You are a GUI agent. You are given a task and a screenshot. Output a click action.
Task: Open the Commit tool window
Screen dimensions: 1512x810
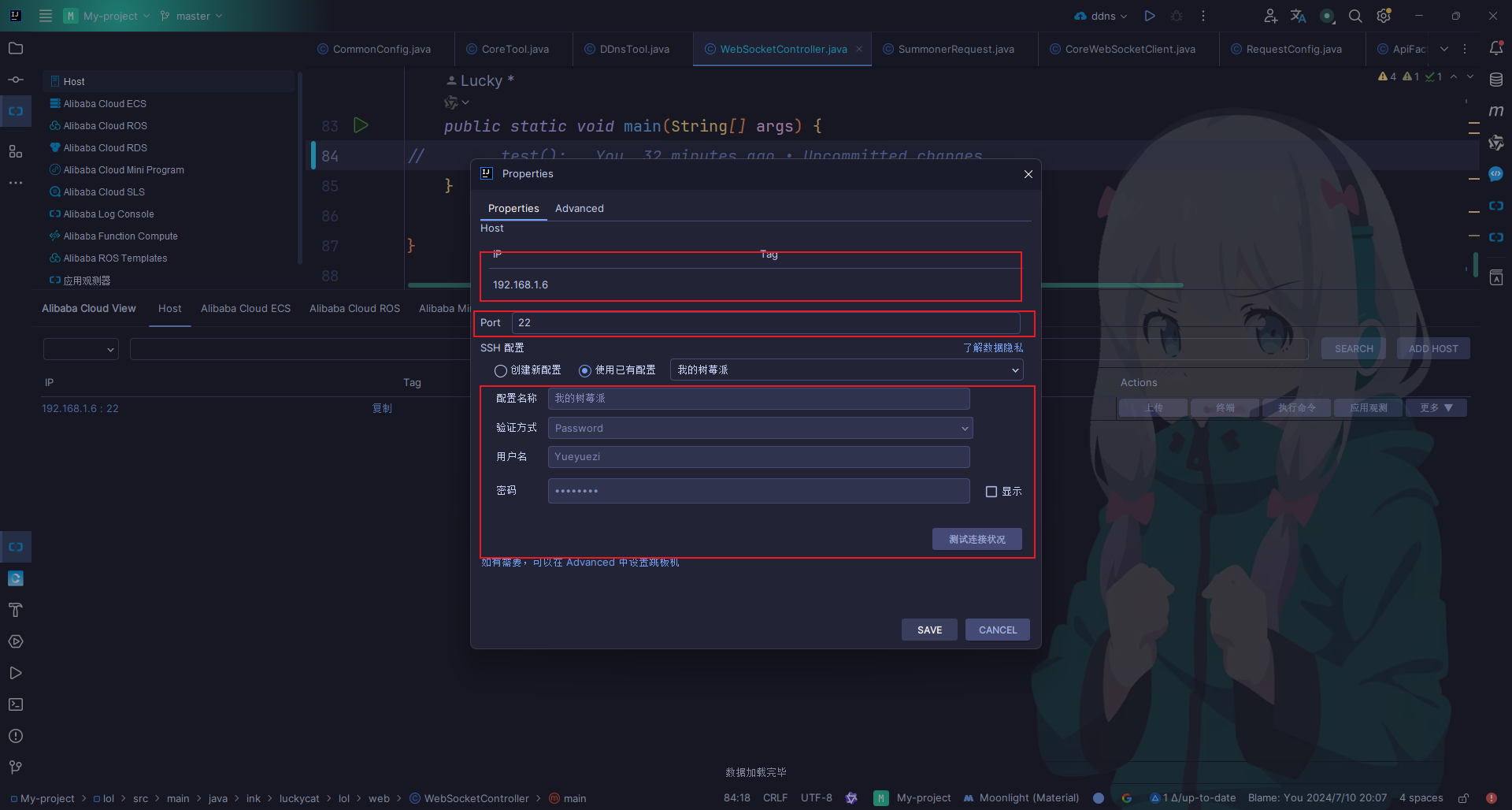[x=16, y=80]
